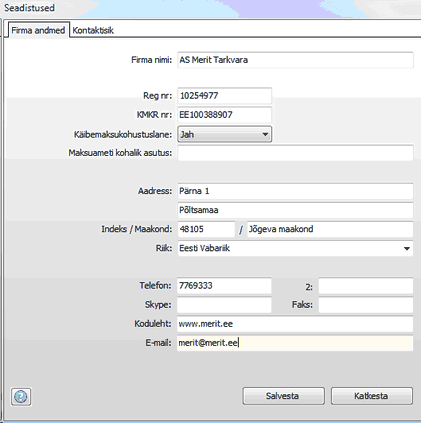Click the Skype: label
This screenshot has width=421, height=423.
click(x=158, y=305)
